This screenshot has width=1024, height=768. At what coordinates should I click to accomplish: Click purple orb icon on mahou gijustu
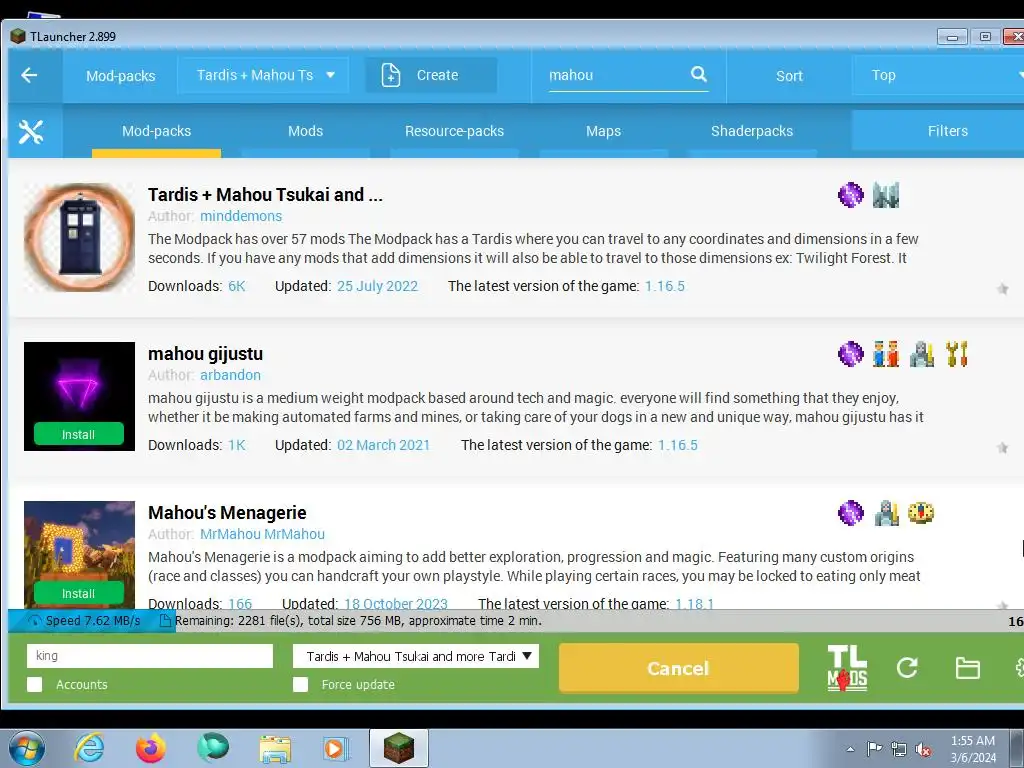click(850, 354)
